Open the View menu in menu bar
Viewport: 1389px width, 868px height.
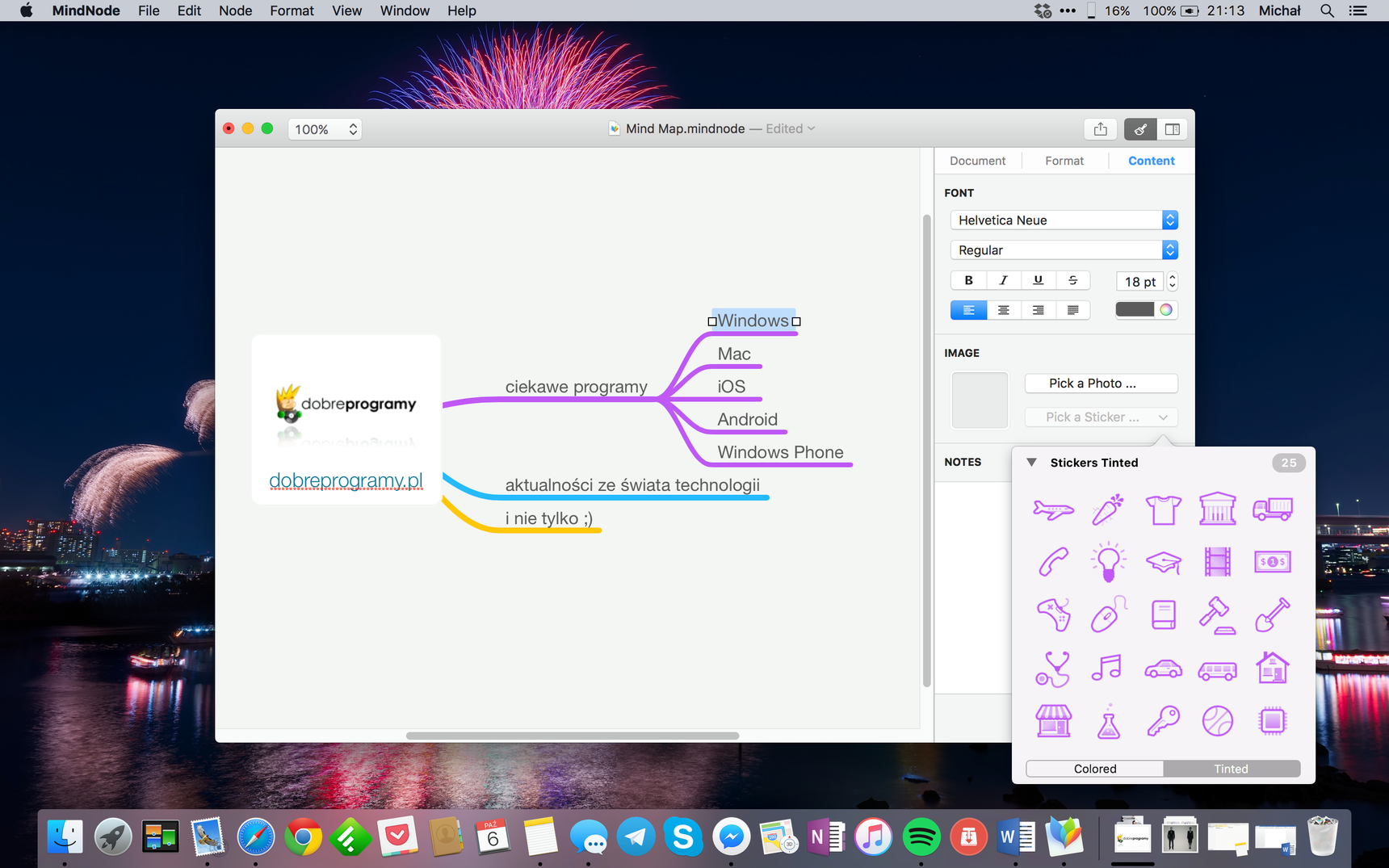pyautogui.click(x=346, y=10)
